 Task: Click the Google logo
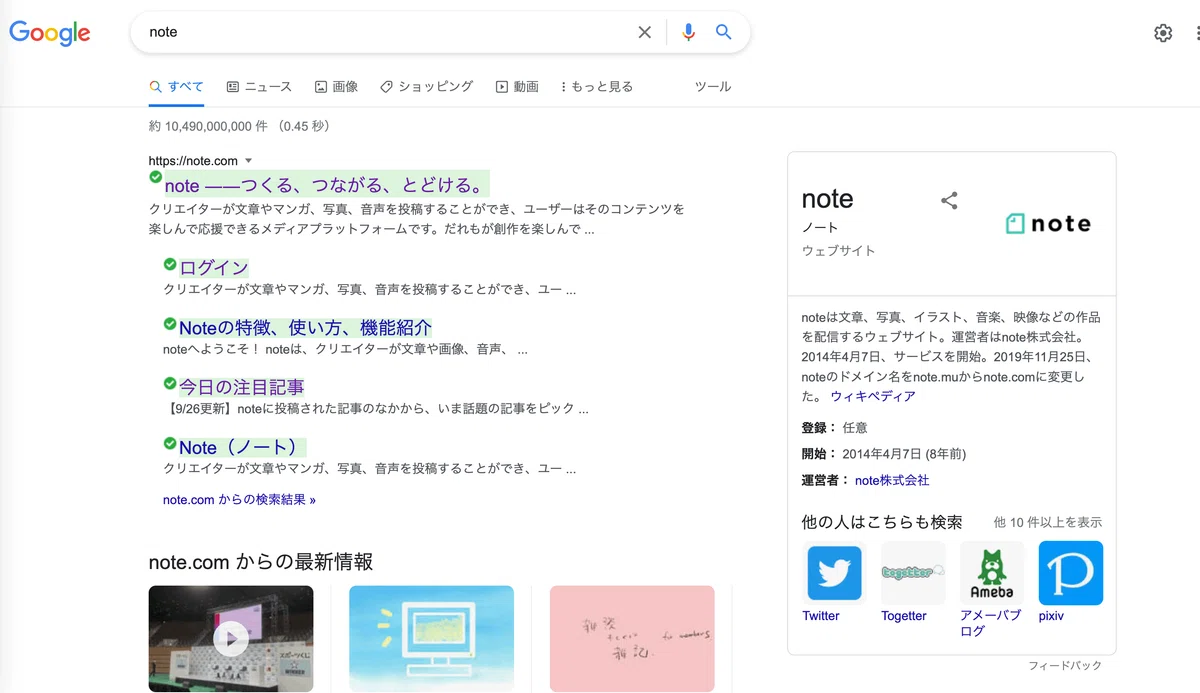click(x=50, y=32)
